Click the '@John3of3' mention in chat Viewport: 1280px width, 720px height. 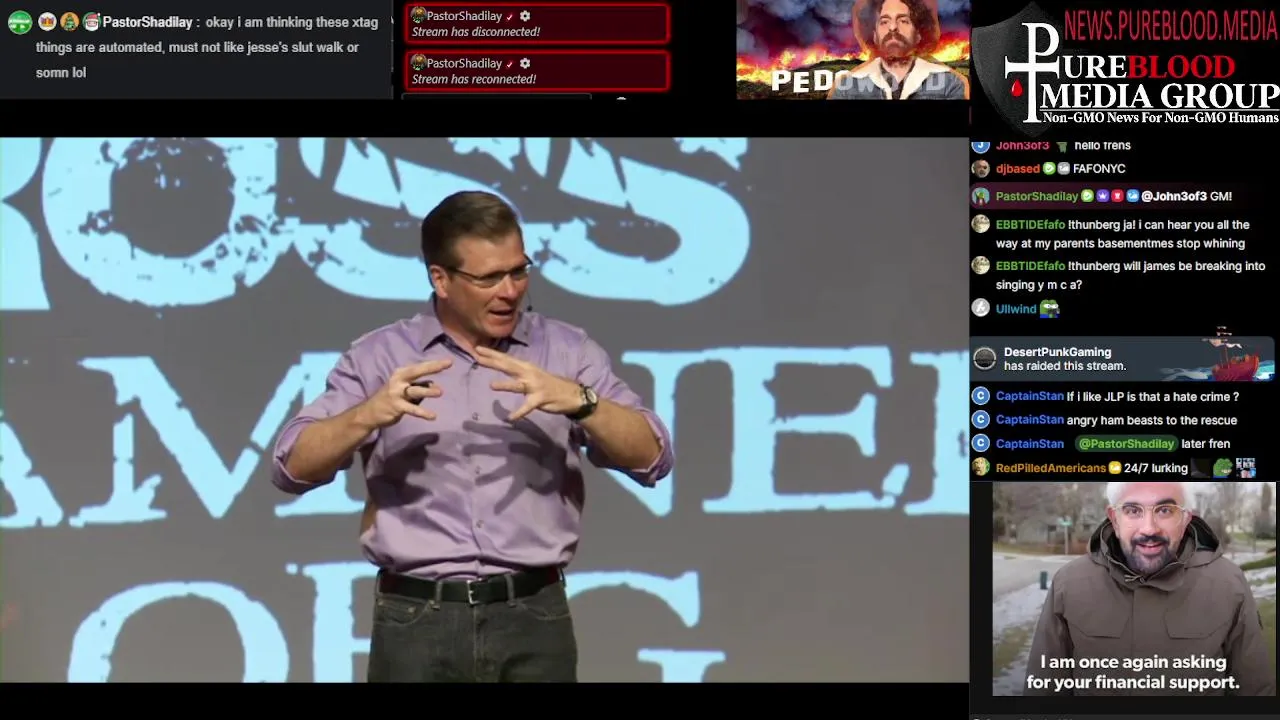point(1174,196)
